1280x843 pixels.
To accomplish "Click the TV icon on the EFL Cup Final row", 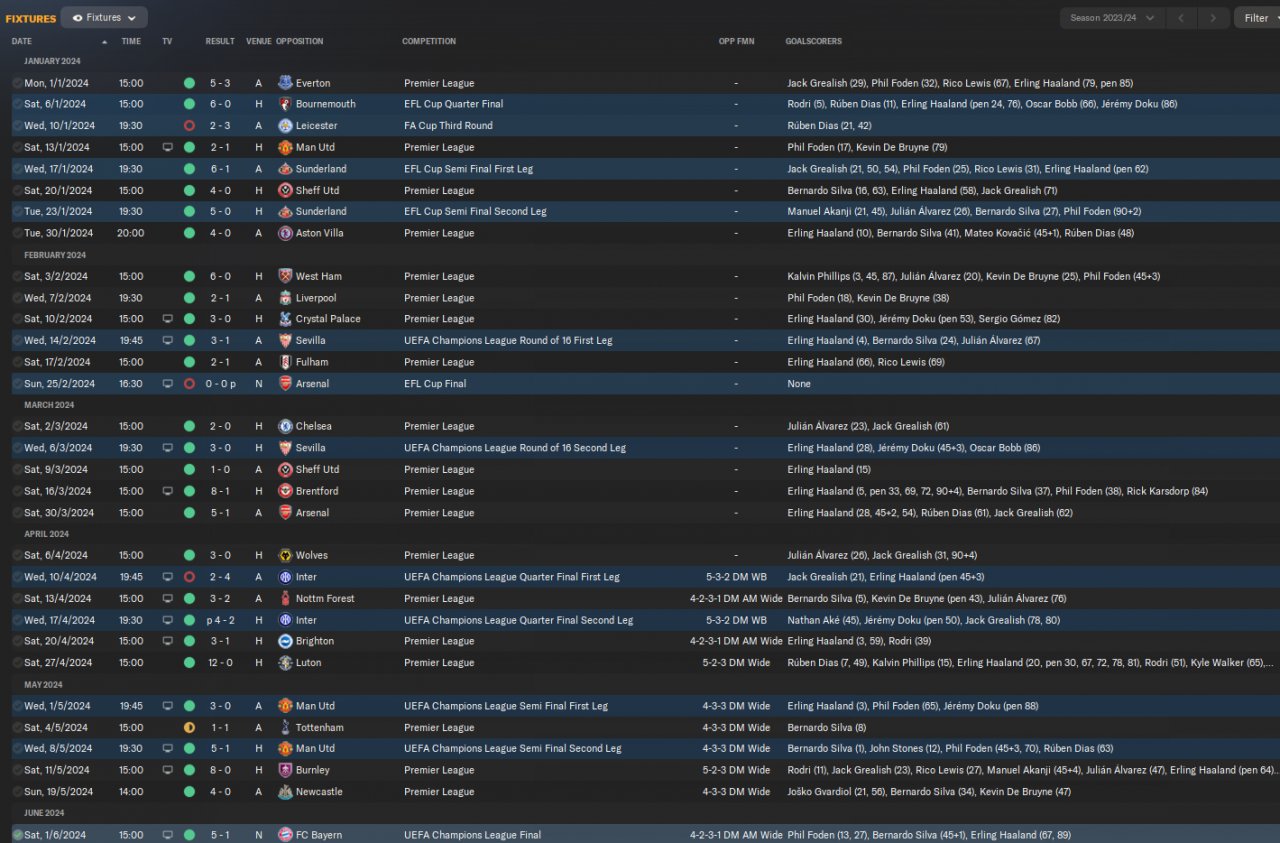I will (167, 384).
